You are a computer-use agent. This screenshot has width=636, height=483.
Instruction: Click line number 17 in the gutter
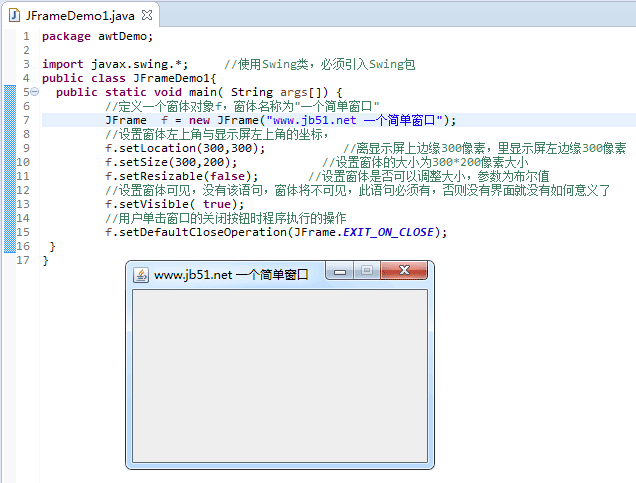pos(23,260)
